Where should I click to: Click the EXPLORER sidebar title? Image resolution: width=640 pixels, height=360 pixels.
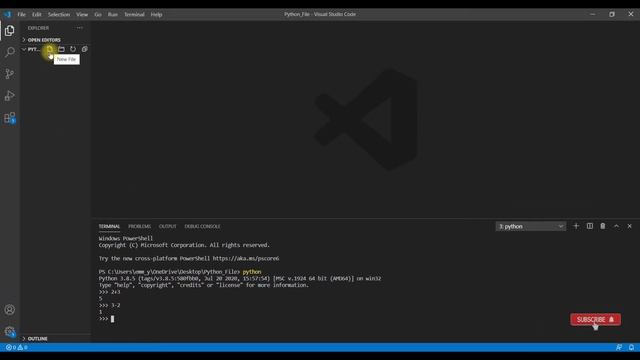pyautogui.click(x=38, y=28)
